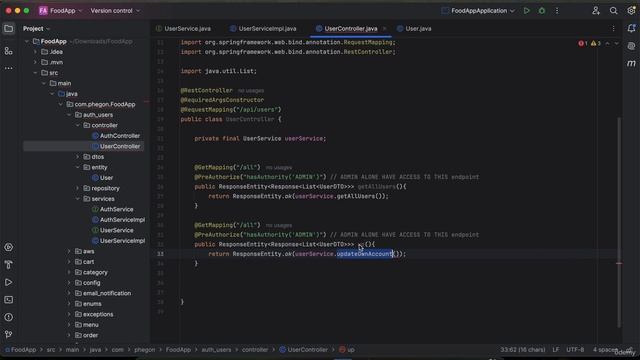Open the Run tool window icon
The width and height of the screenshot is (640, 360).
[x=8, y=282]
